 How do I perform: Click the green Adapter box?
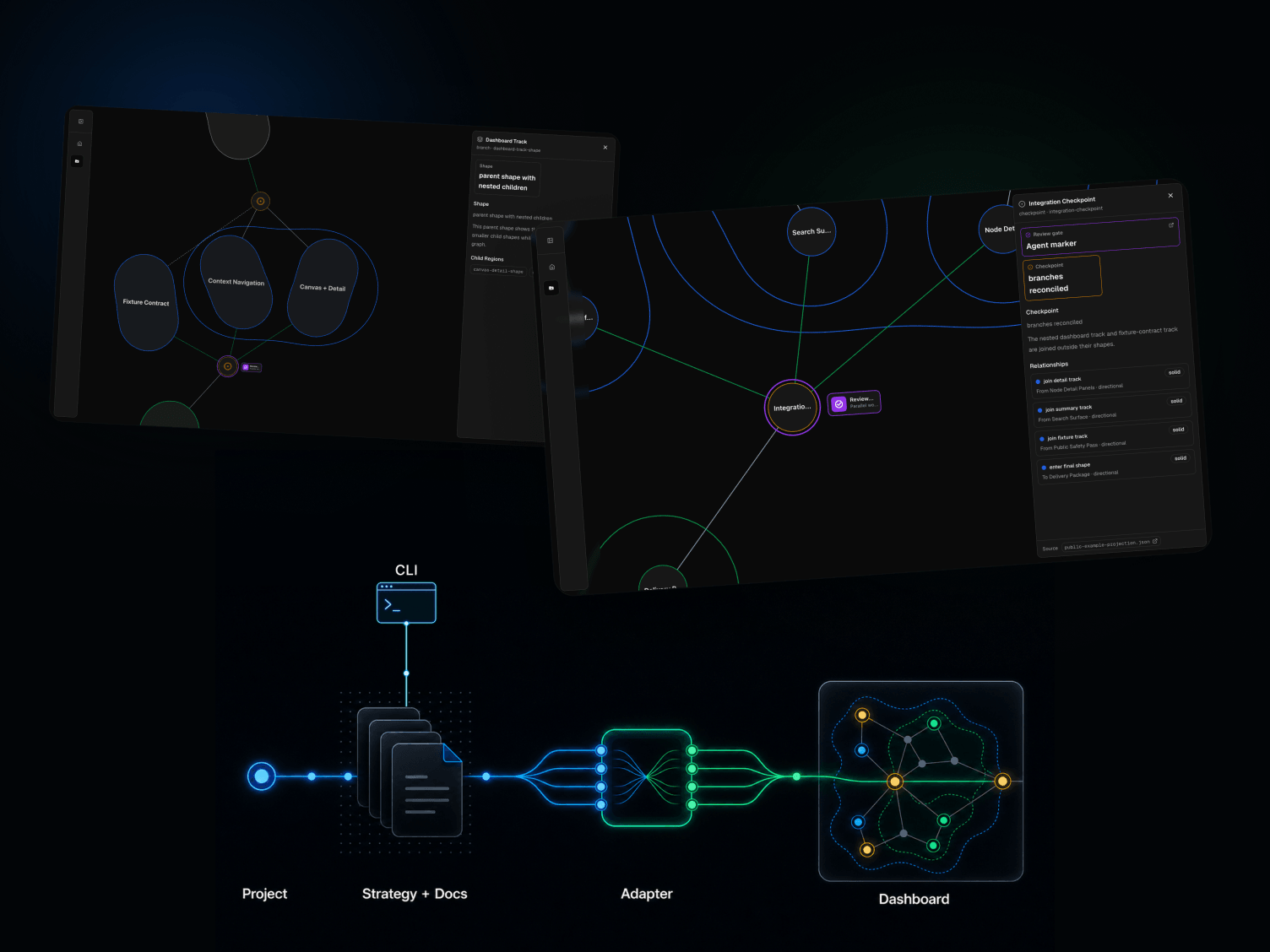(x=647, y=777)
